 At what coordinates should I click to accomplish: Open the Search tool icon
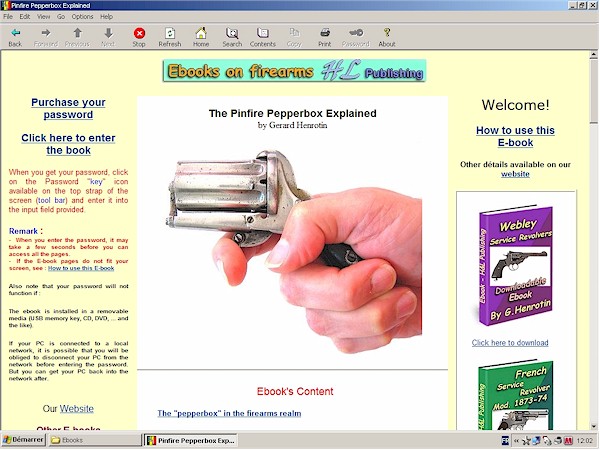coord(232,34)
